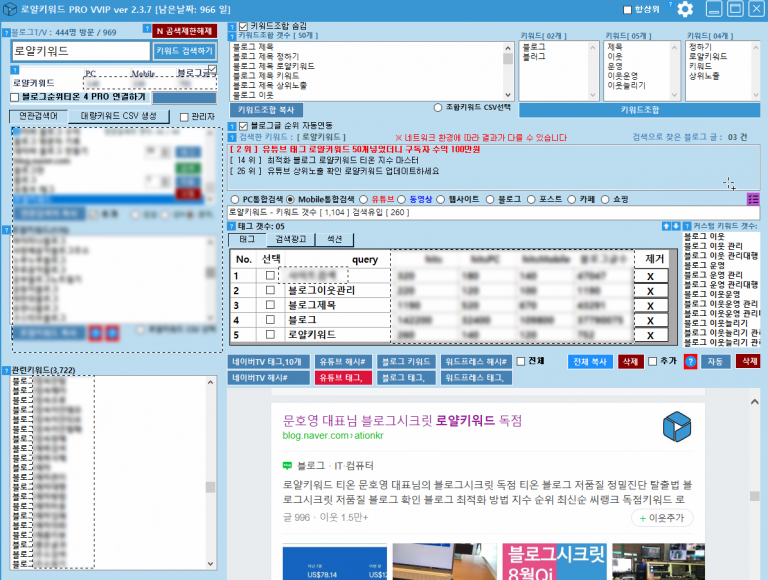Click the red-bordered blue help icon
Viewport: 768px width, 580px height.
(690, 361)
